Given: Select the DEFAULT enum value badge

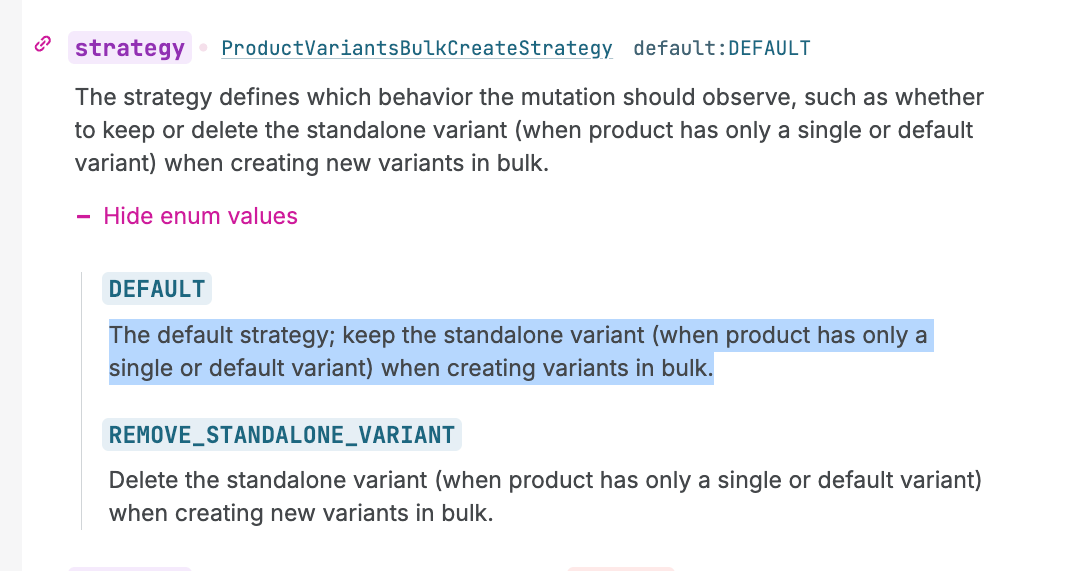Looking at the screenshot, I should pos(157,289).
